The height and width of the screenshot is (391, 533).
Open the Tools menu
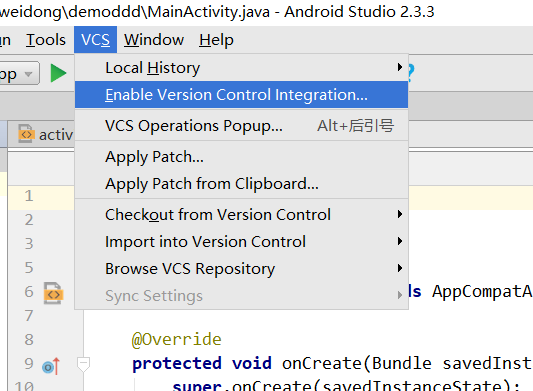tap(46, 40)
